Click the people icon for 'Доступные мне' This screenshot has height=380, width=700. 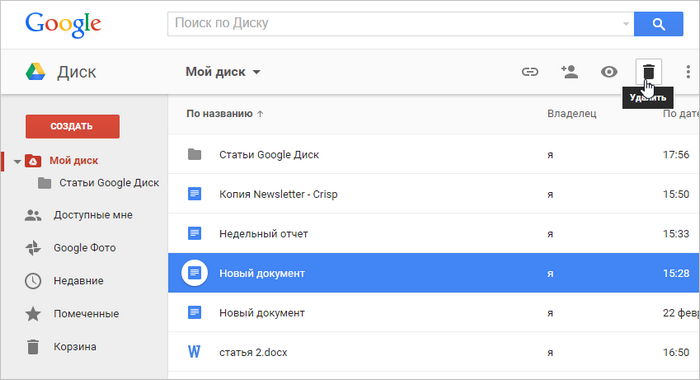[x=33, y=215]
